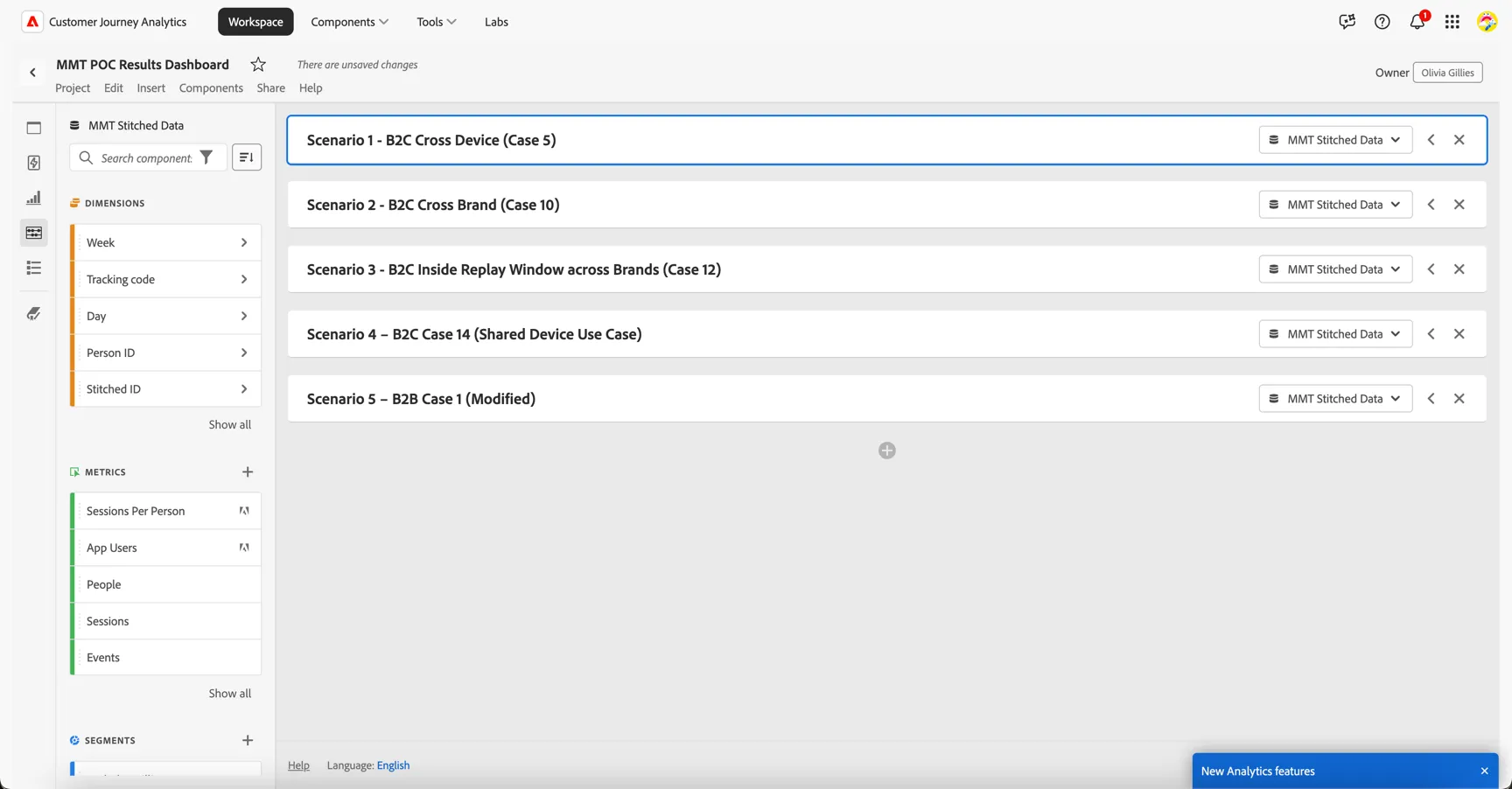The image size is (1512, 789).
Task: Close the Scenario 1 panel
Action: 1459,140
